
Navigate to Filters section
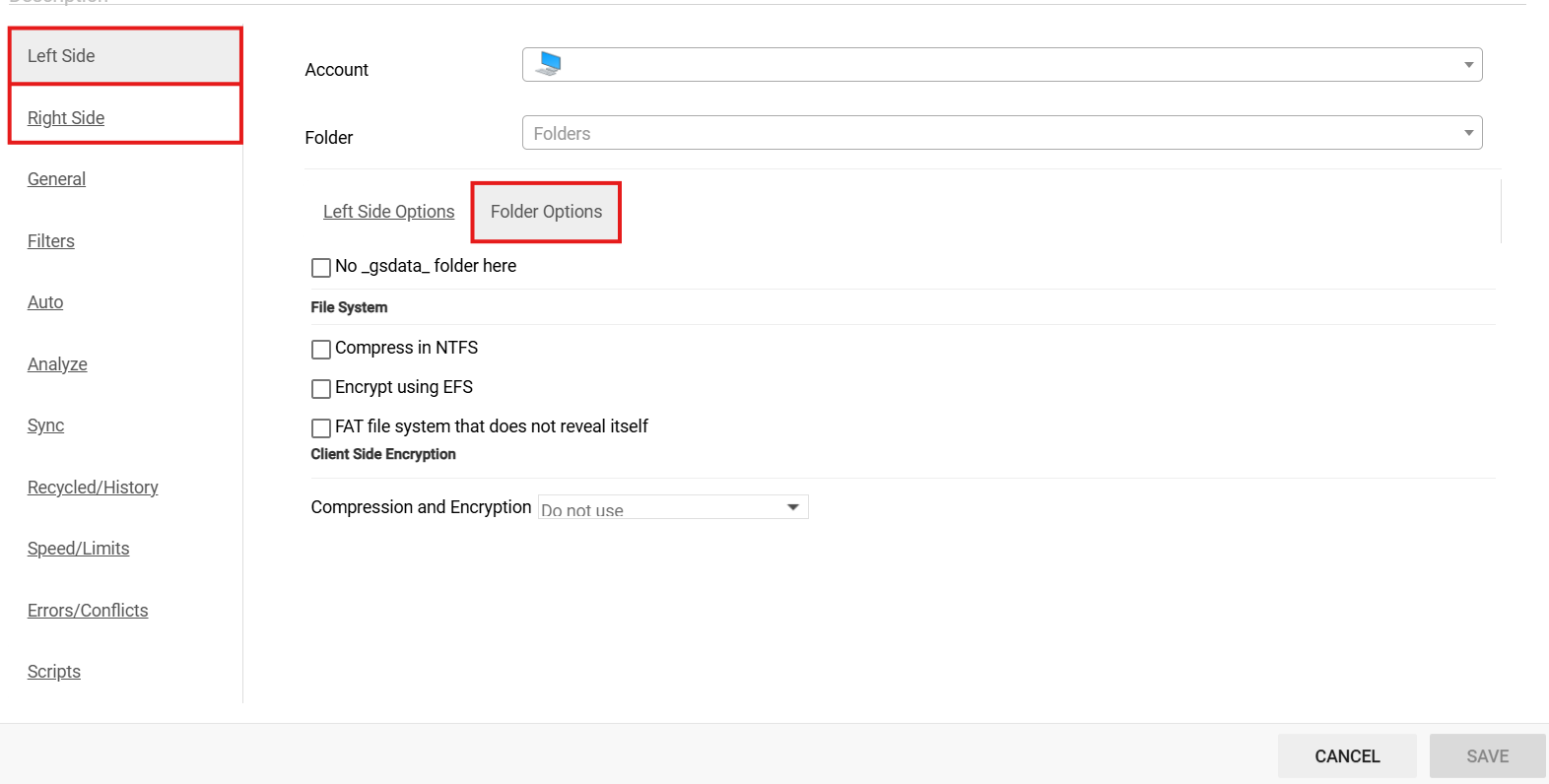(x=51, y=241)
